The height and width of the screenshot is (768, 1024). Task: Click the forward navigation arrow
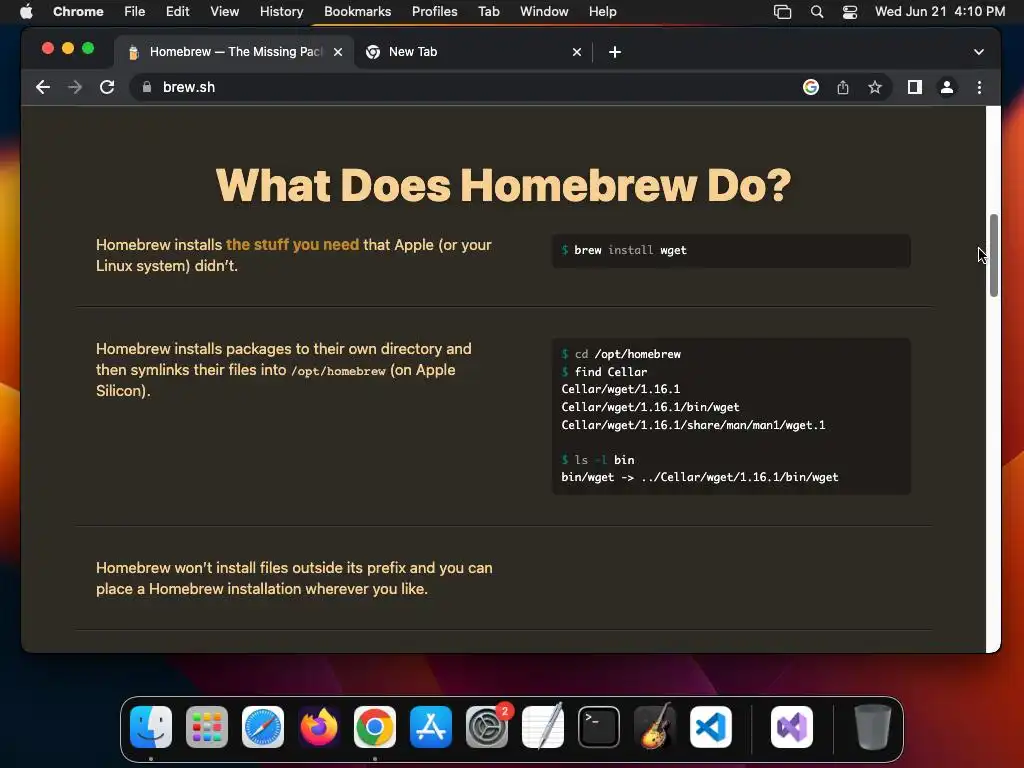(75, 87)
